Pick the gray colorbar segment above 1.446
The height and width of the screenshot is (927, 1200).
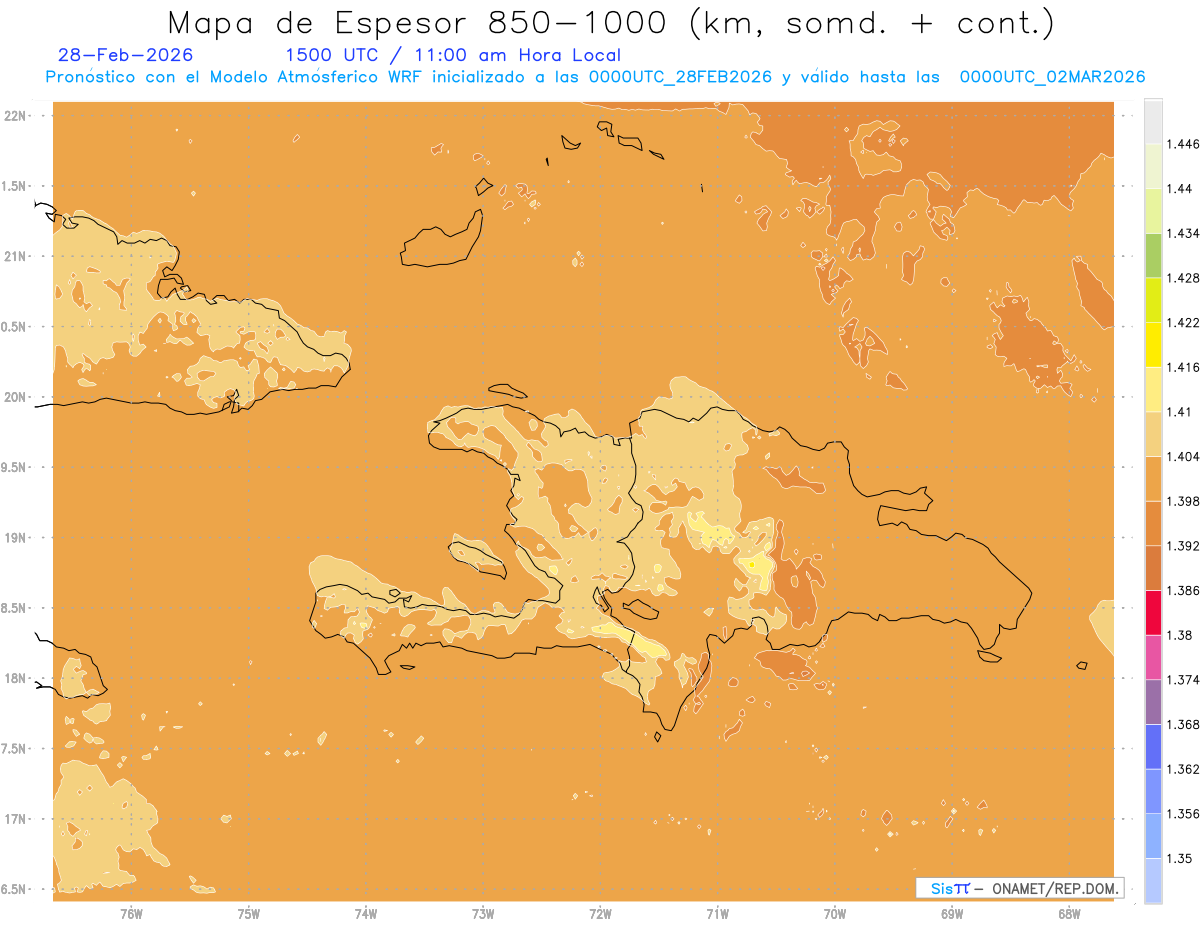click(1153, 121)
